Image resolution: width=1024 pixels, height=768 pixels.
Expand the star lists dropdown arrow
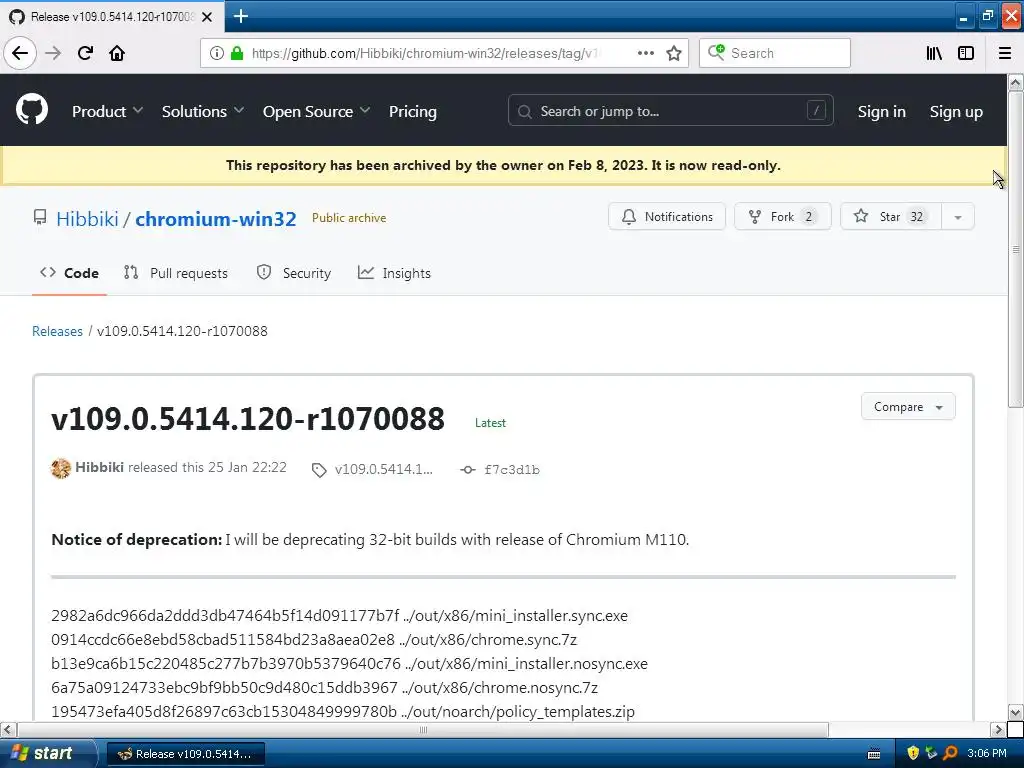point(958,217)
